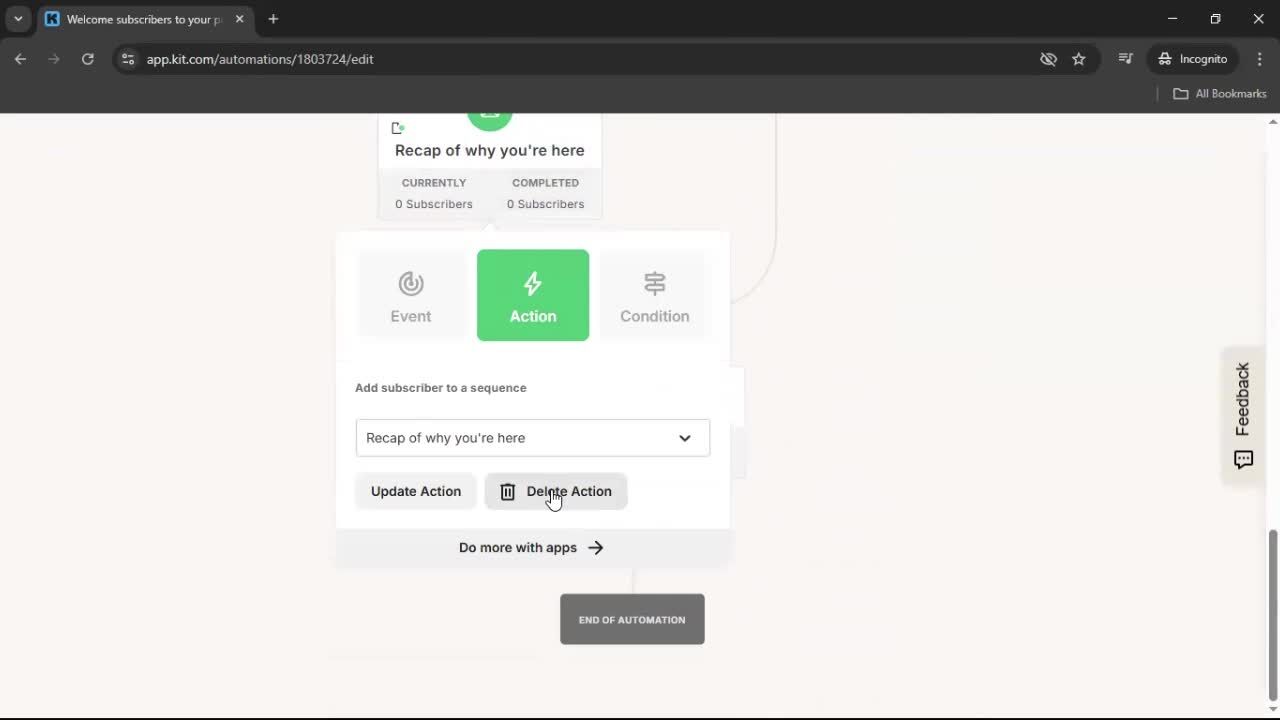Click the subscriber exit icon on the recap card

[397, 128]
